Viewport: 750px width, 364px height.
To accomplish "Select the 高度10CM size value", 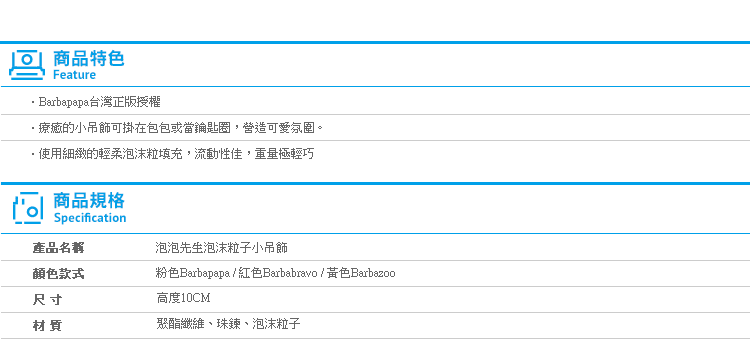I will click(183, 298).
